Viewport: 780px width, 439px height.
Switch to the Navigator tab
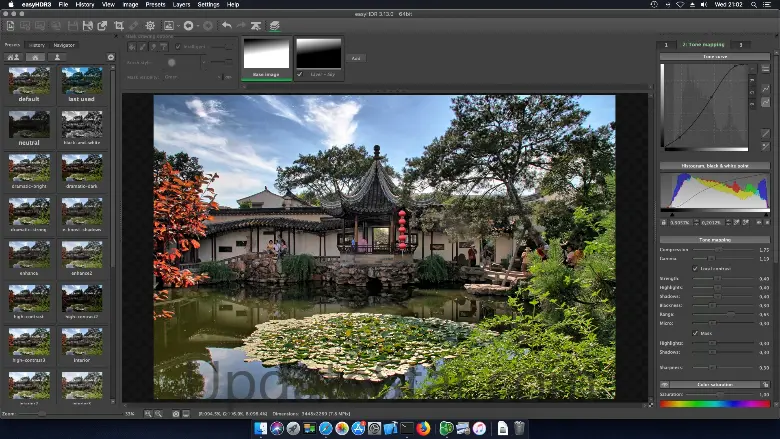65,45
